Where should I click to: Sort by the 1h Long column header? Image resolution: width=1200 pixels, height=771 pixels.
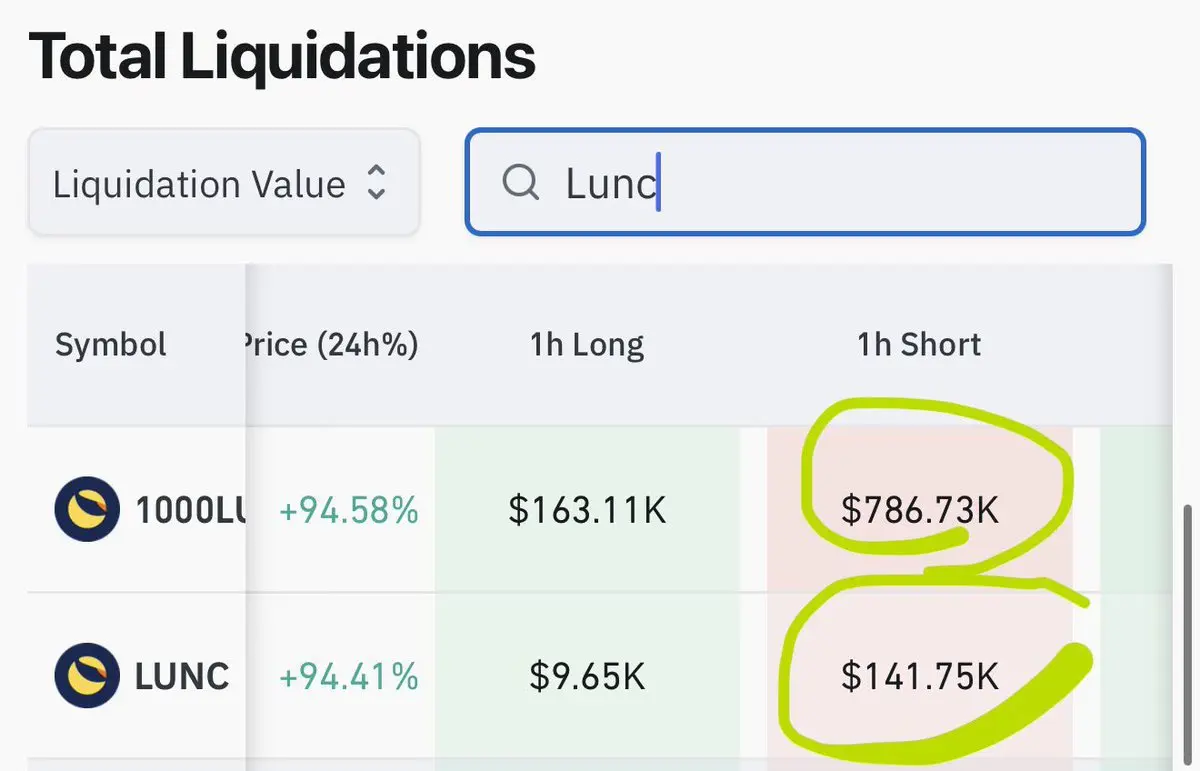587,345
